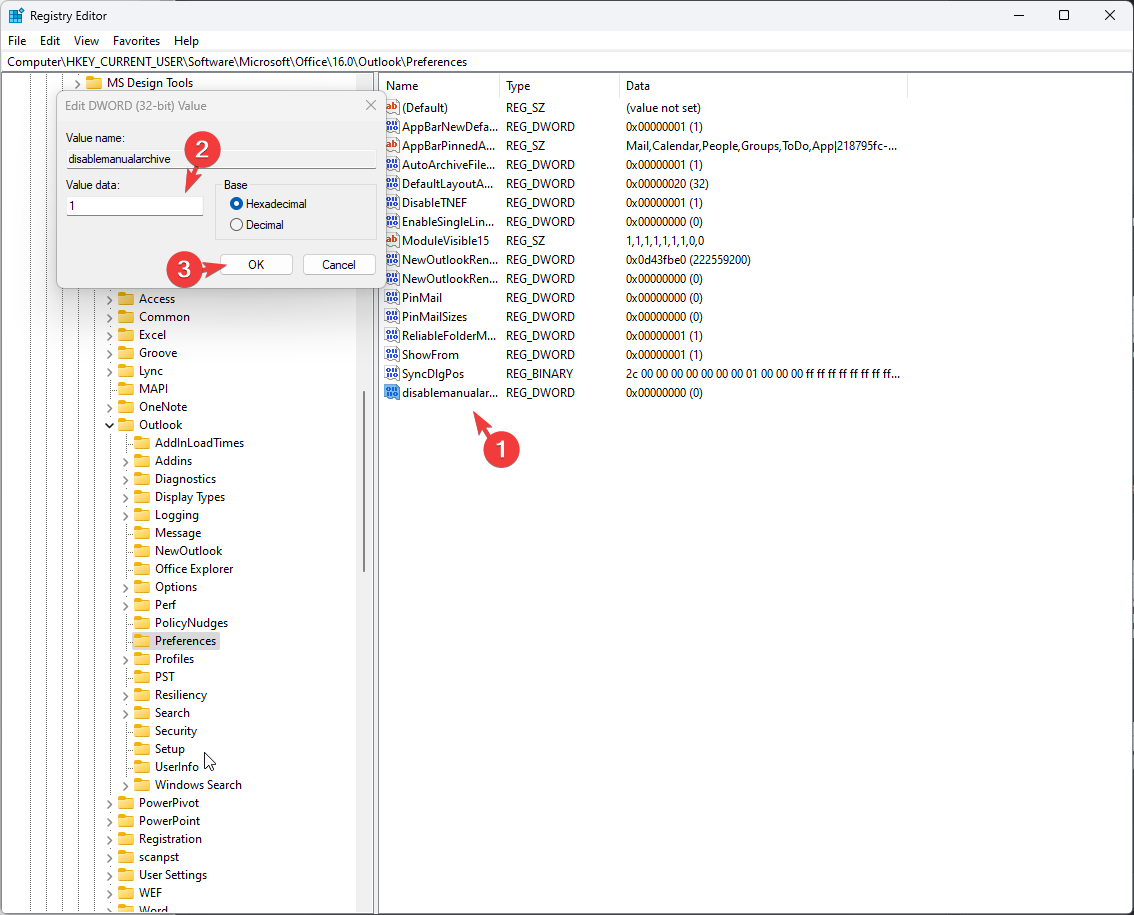Click the Registration folder icon

pos(127,839)
